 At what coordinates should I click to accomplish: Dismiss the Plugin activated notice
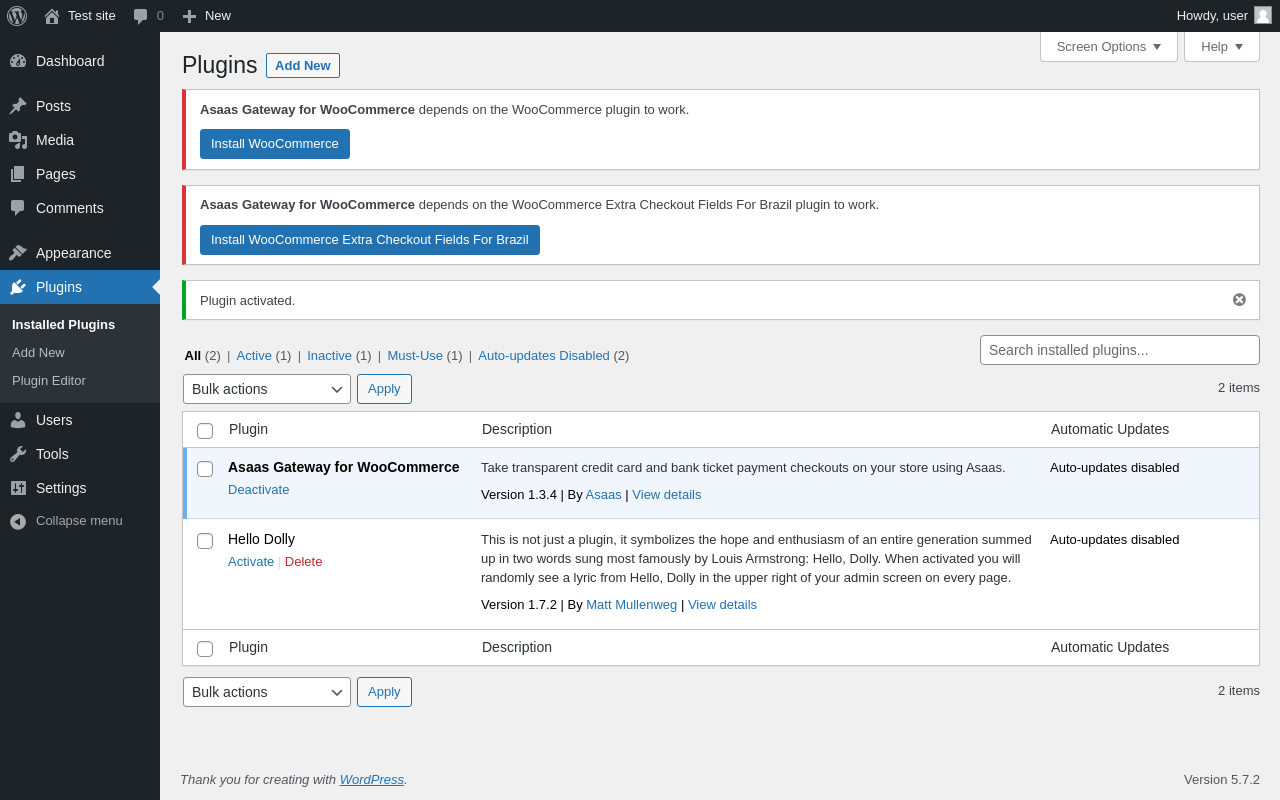[1239, 300]
